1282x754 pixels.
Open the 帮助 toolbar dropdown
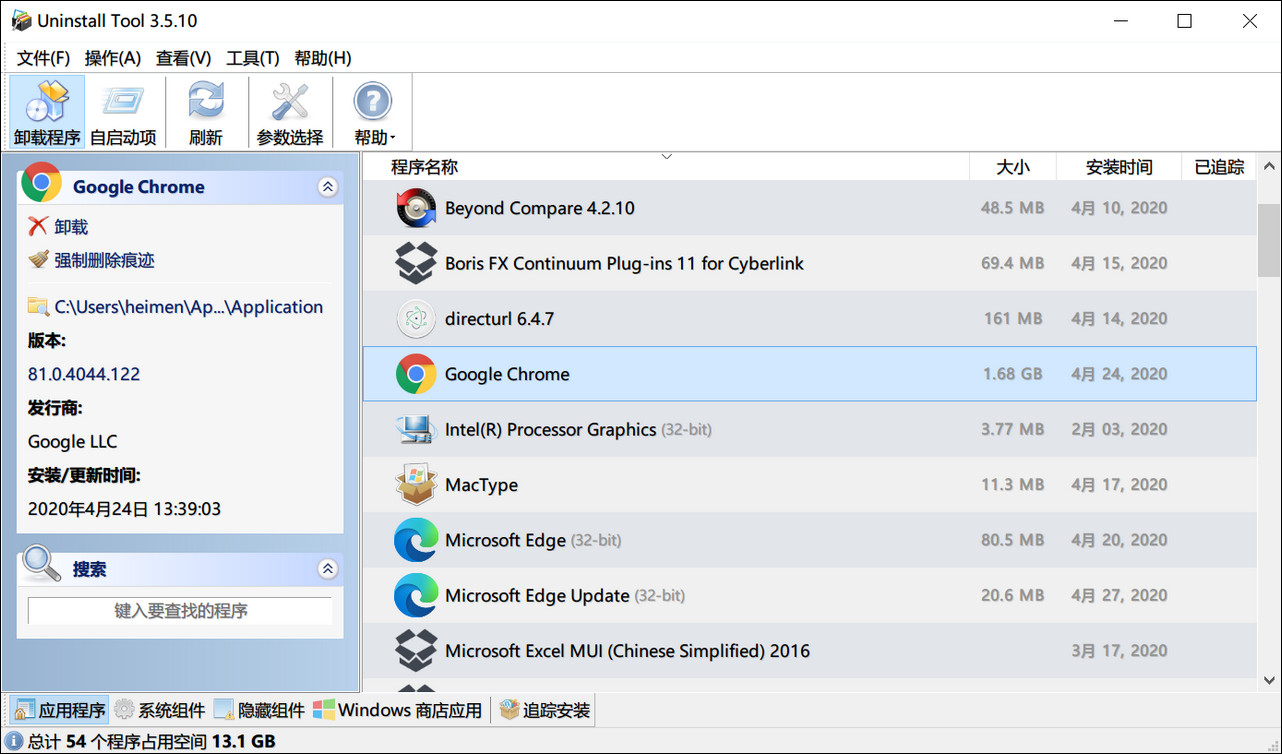[x=374, y=113]
